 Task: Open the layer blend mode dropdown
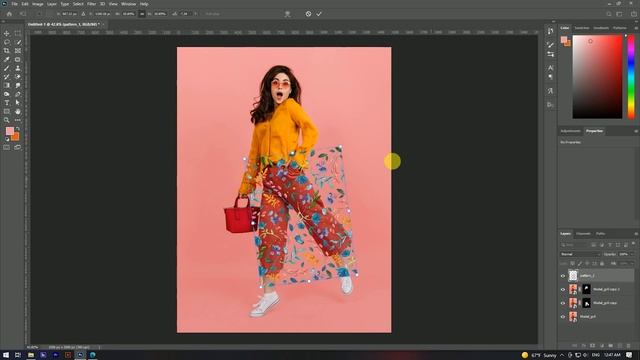(x=580, y=254)
